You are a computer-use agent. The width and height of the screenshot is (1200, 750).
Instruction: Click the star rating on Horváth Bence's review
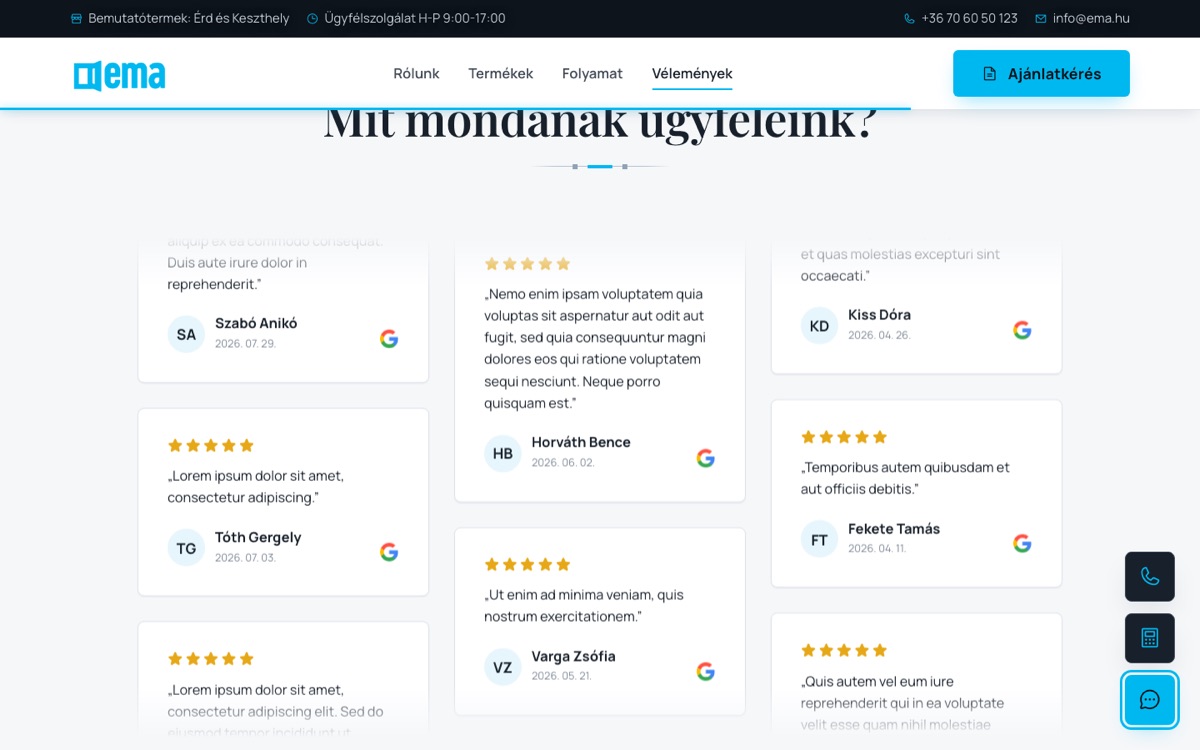click(527, 264)
